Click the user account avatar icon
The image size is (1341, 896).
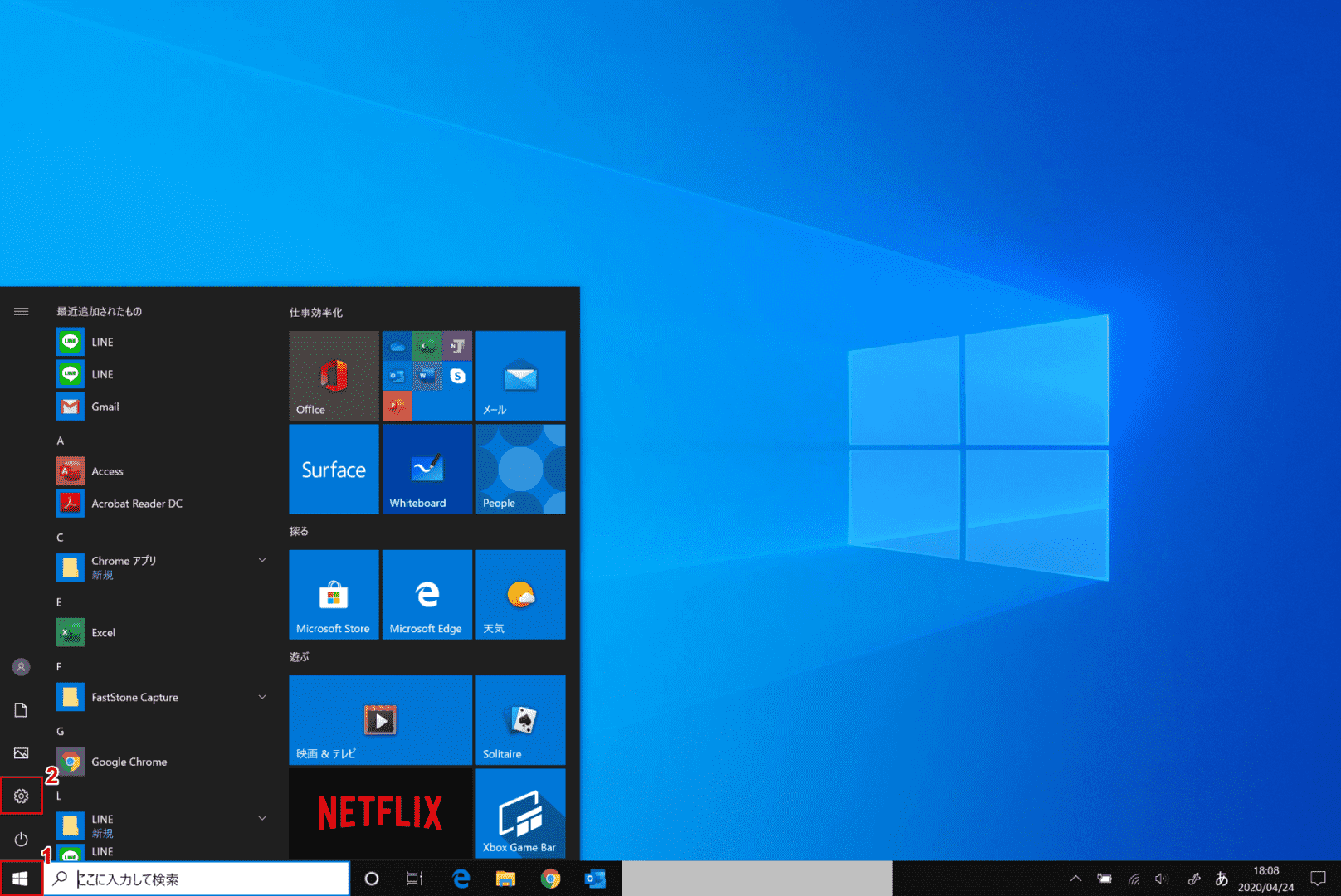(x=22, y=667)
